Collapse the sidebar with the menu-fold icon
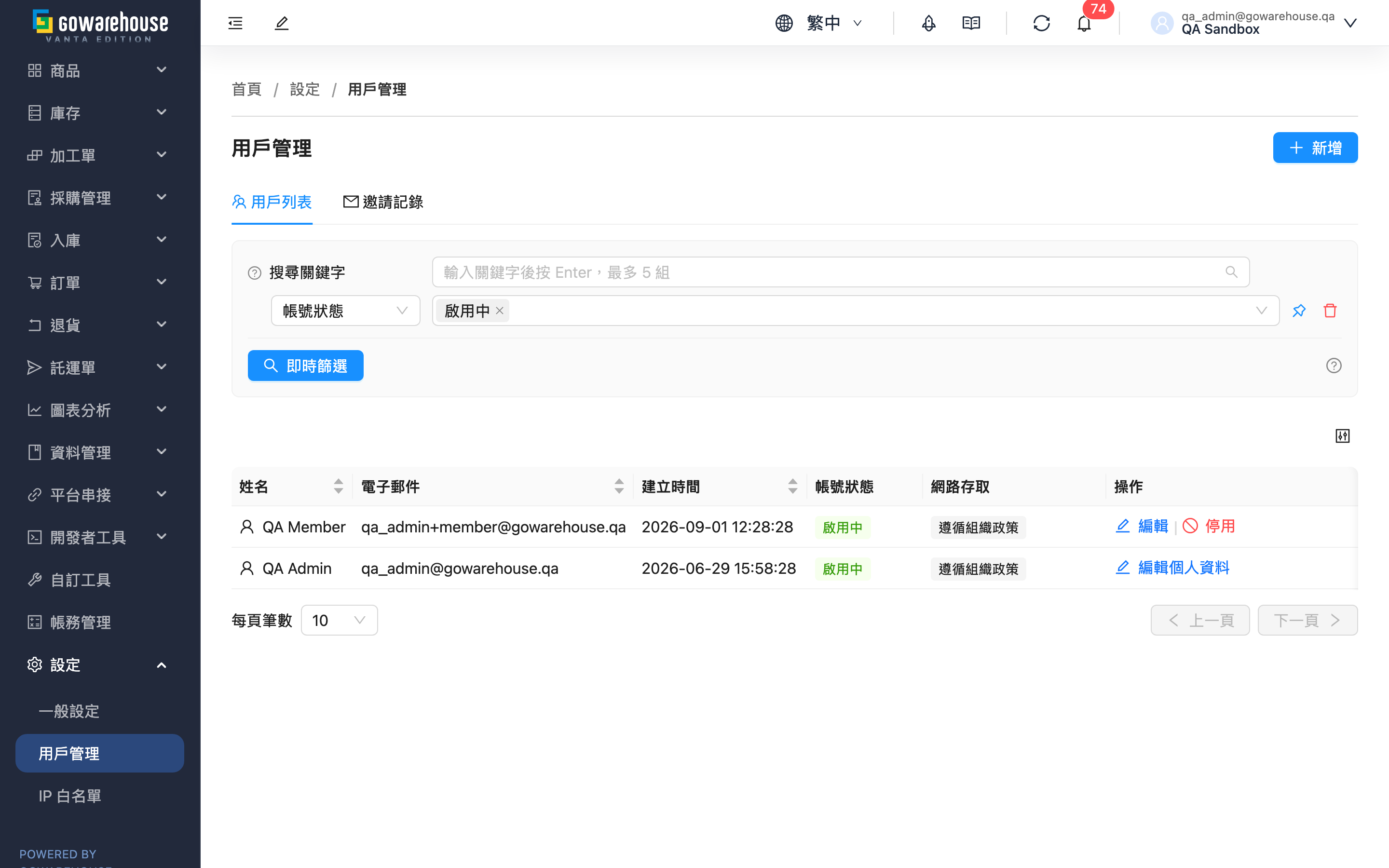Image resolution: width=1389 pixels, height=868 pixels. coord(235,23)
